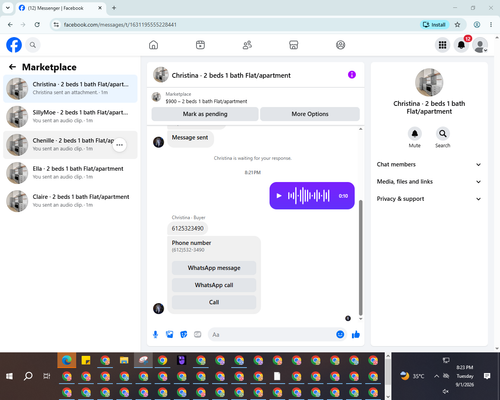Open Sticky Notes from taskbar
Viewport: 500px width, 400px height.
coord(86,360)
